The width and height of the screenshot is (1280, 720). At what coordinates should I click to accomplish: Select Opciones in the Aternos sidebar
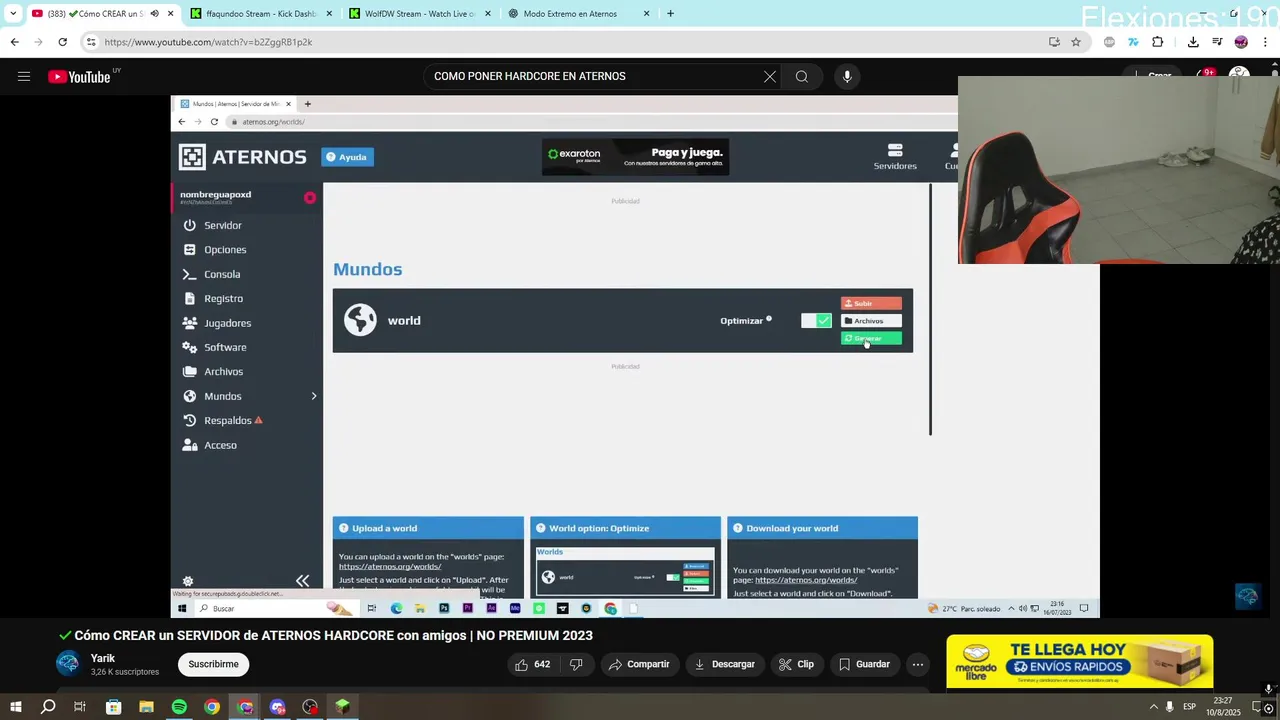[225, 250]
